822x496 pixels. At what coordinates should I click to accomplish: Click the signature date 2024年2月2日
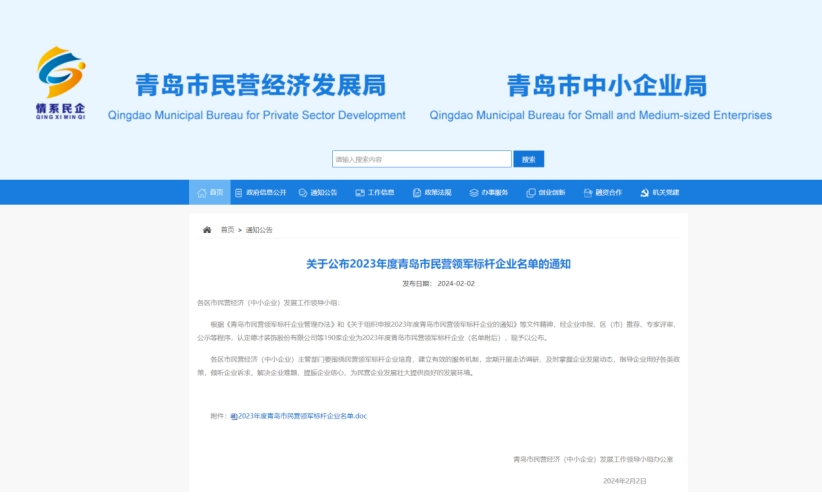point(625,481)
